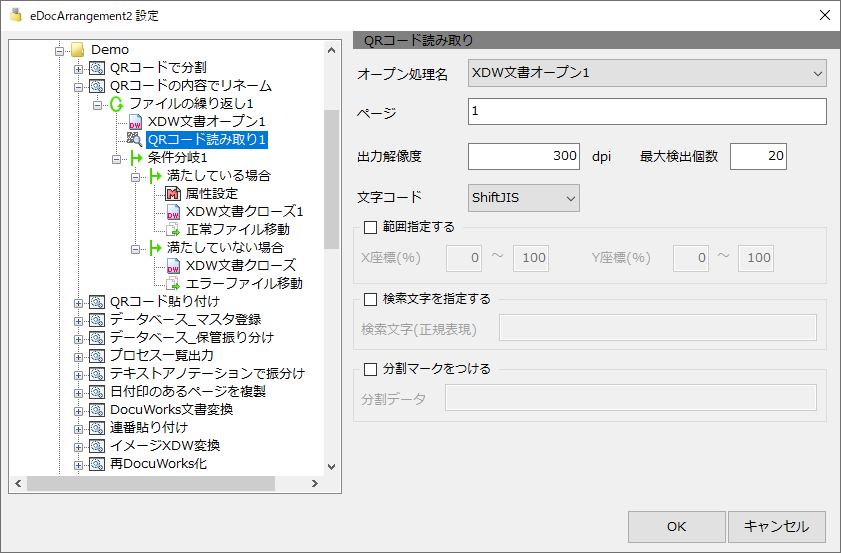This screenshot has width=841, height=553.
Task: Click the tree scroll left arrow
Action: click(18, 483)
